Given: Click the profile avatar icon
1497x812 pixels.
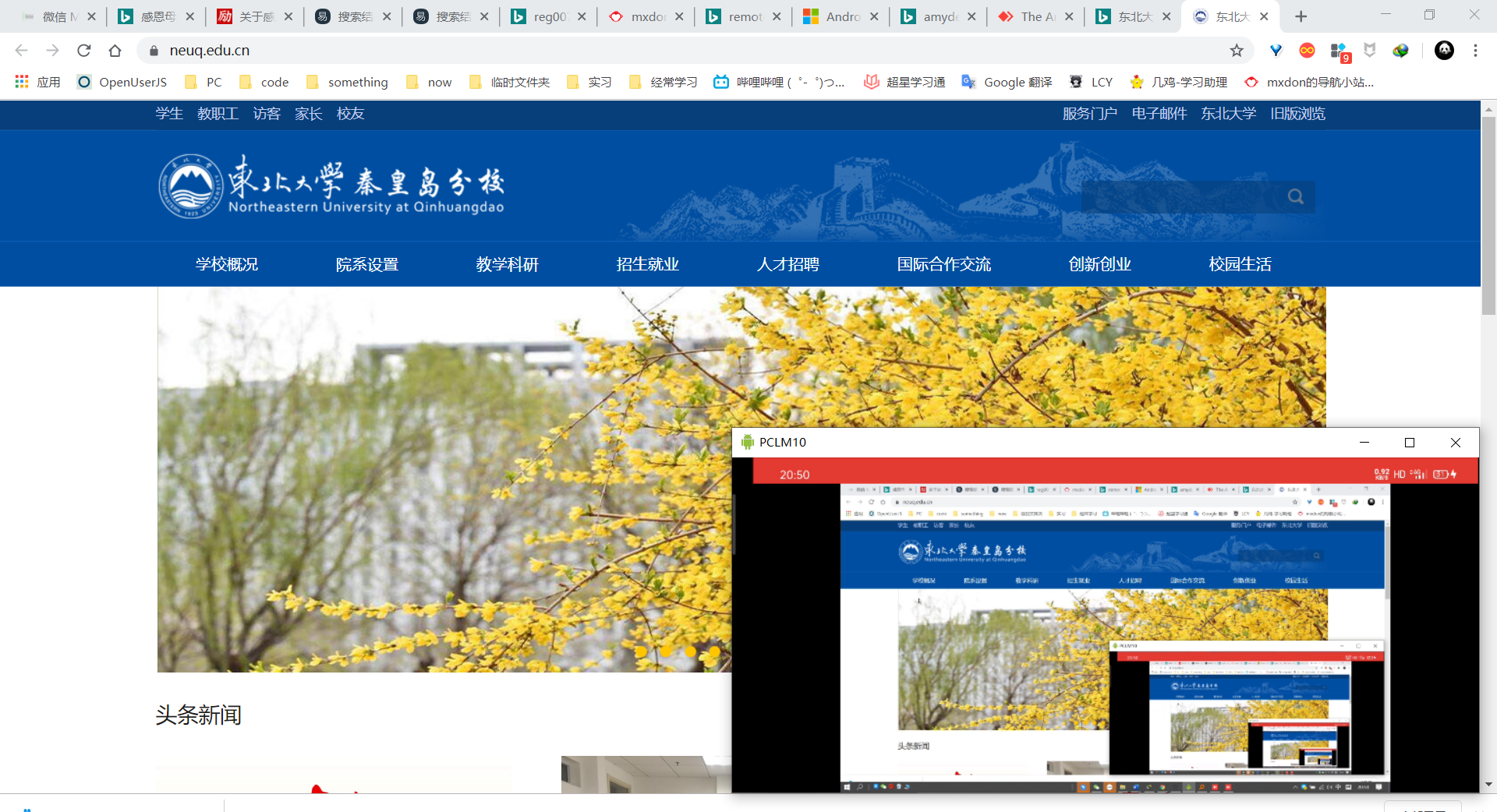Looking at the screenshot, I should [1444, 51].
